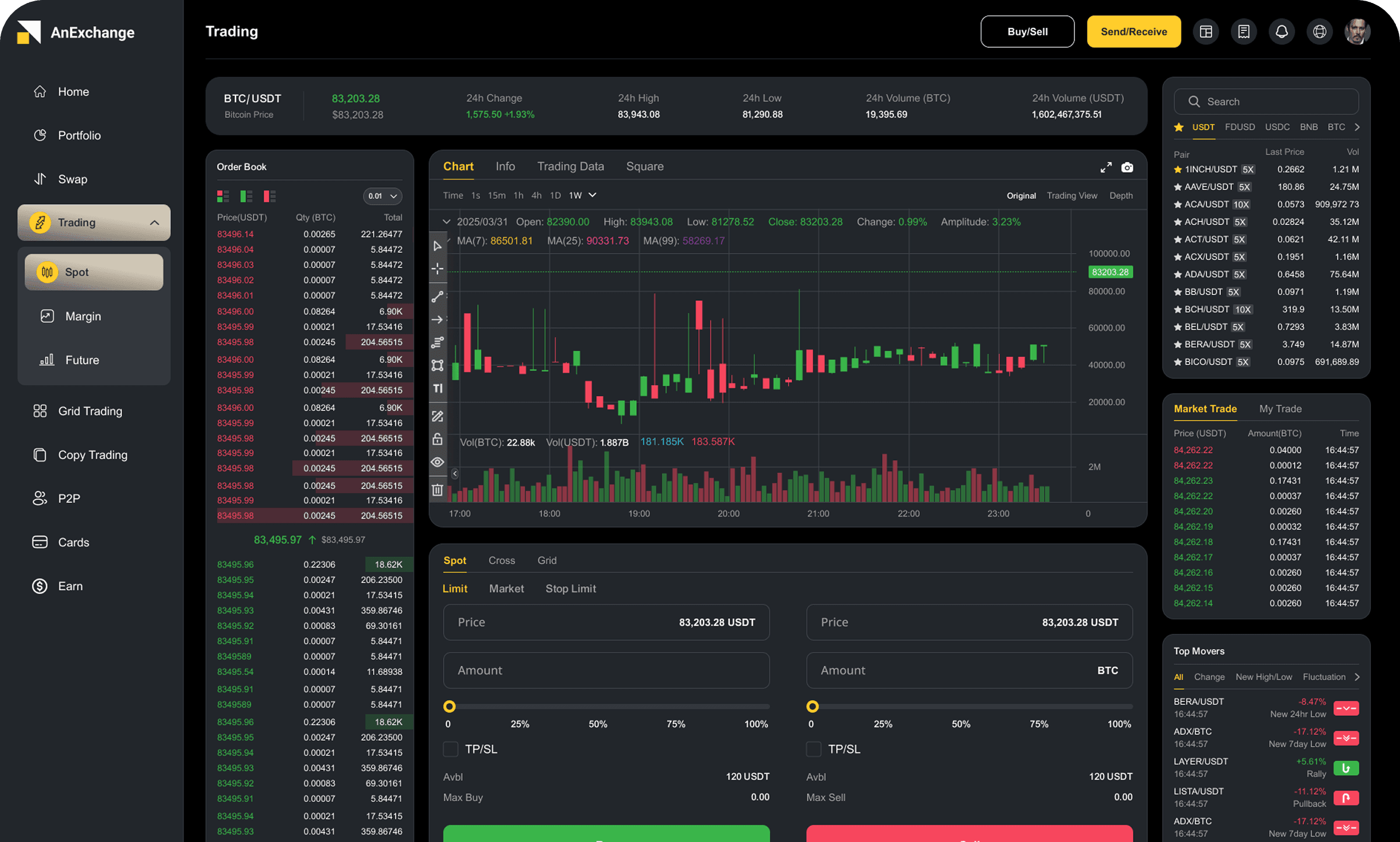Collapse the Trading sidebar section
This screenshot has height=842, width=1400.
point(154,223)
